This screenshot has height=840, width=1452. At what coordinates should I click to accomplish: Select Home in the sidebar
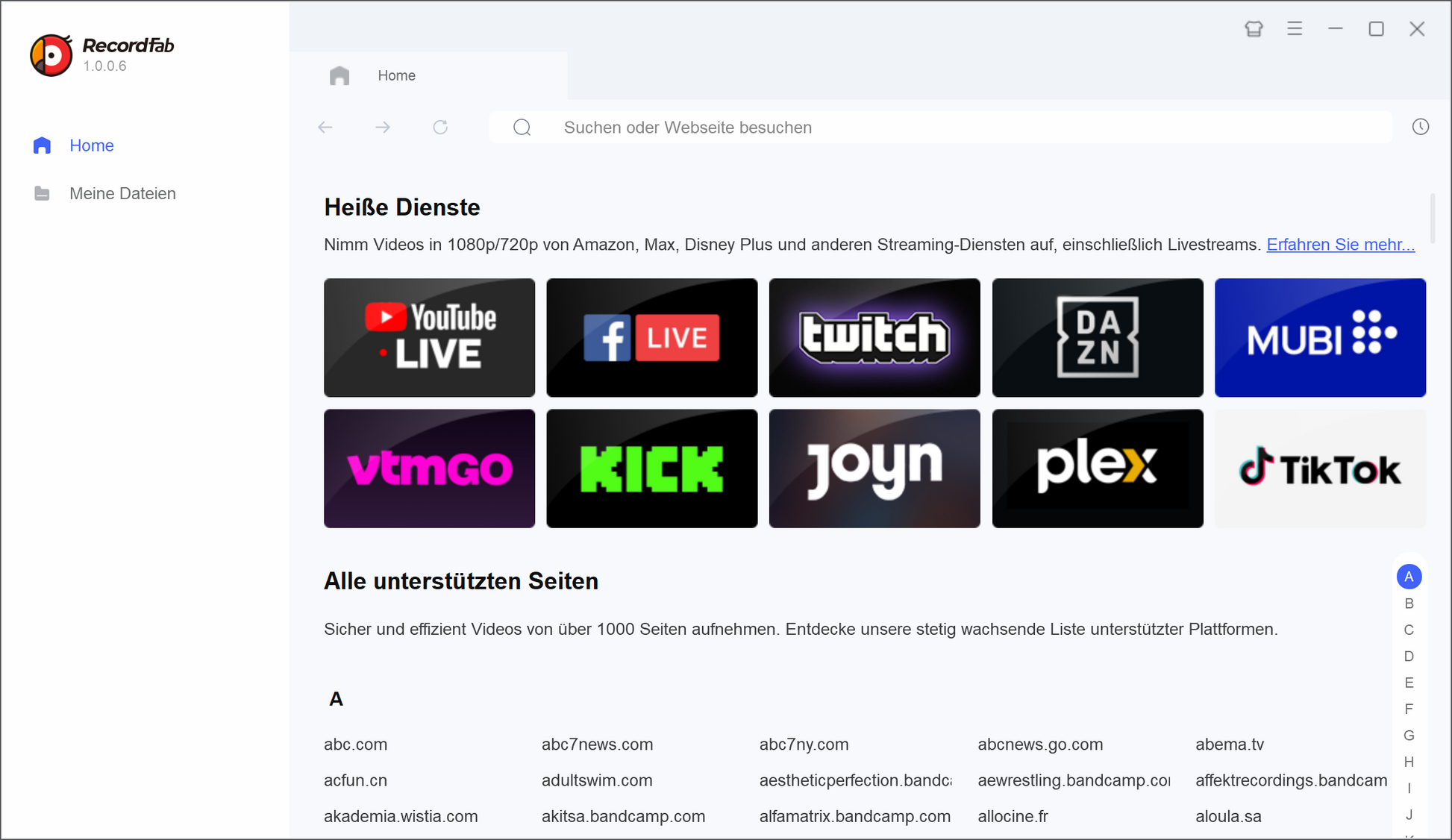91,145
